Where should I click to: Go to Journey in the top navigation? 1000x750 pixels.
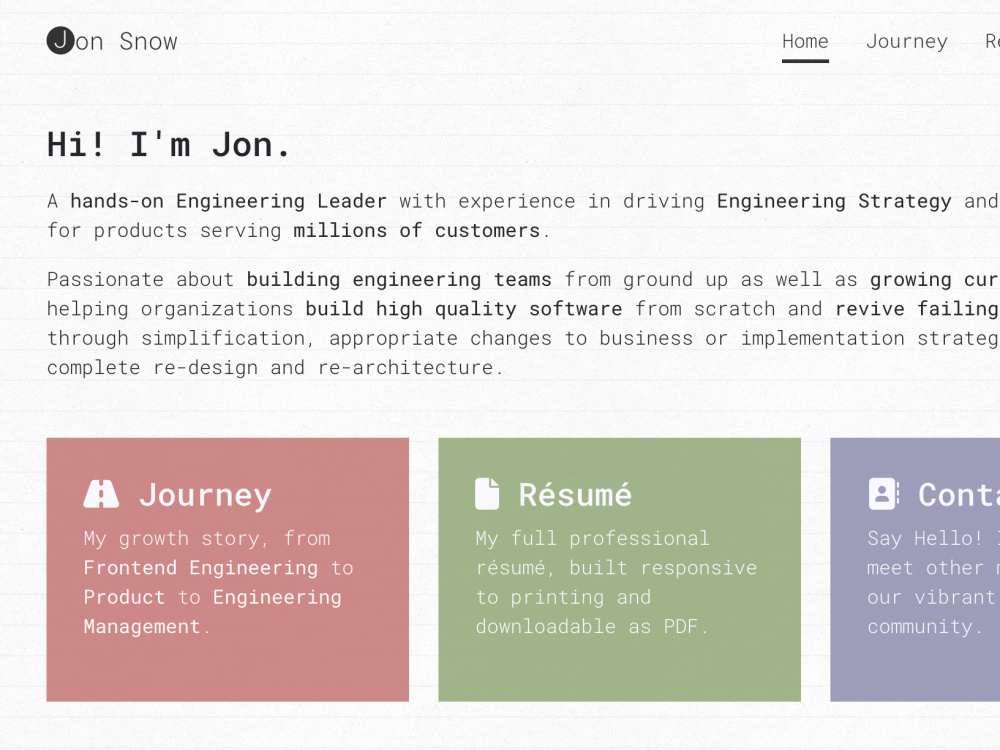coord(906,41)
